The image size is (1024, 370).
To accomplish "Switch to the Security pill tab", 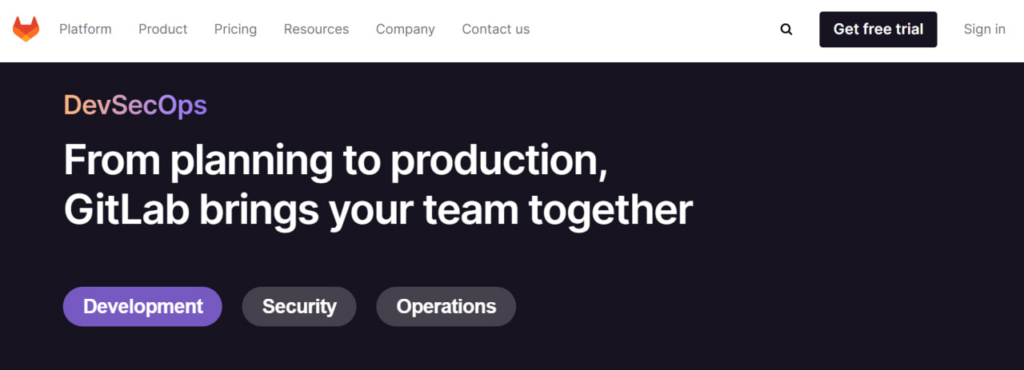I will [299, 307].
